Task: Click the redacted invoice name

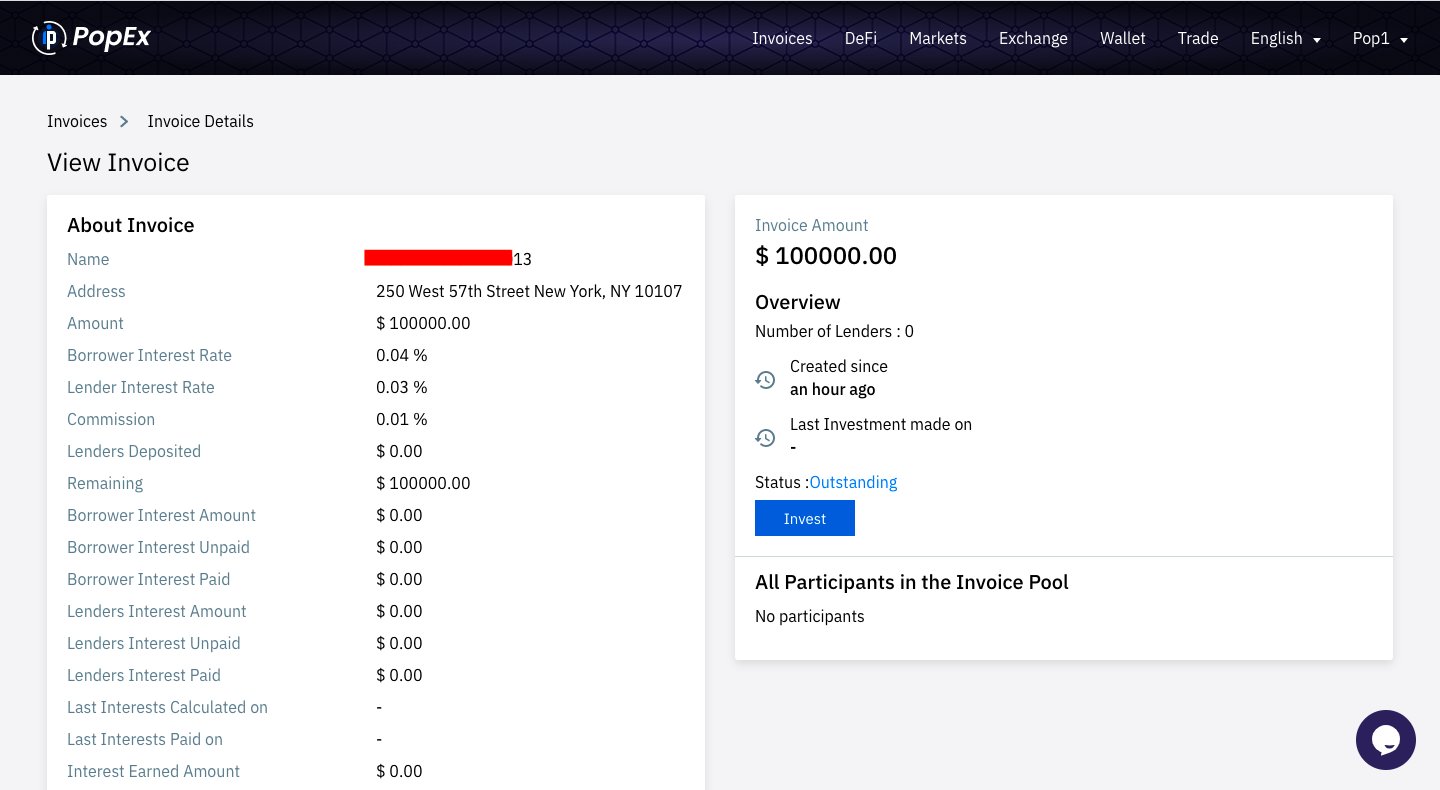Action: pos(440,259)
